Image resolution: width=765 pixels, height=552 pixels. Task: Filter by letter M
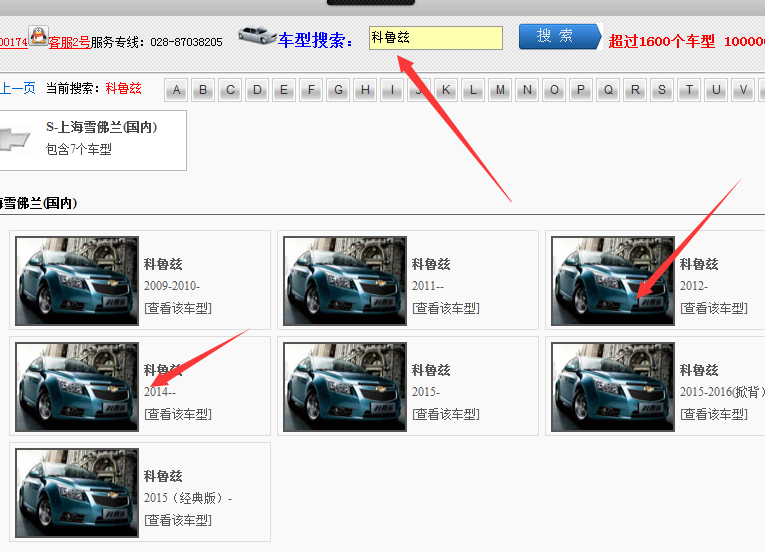(x=500, y=90)
